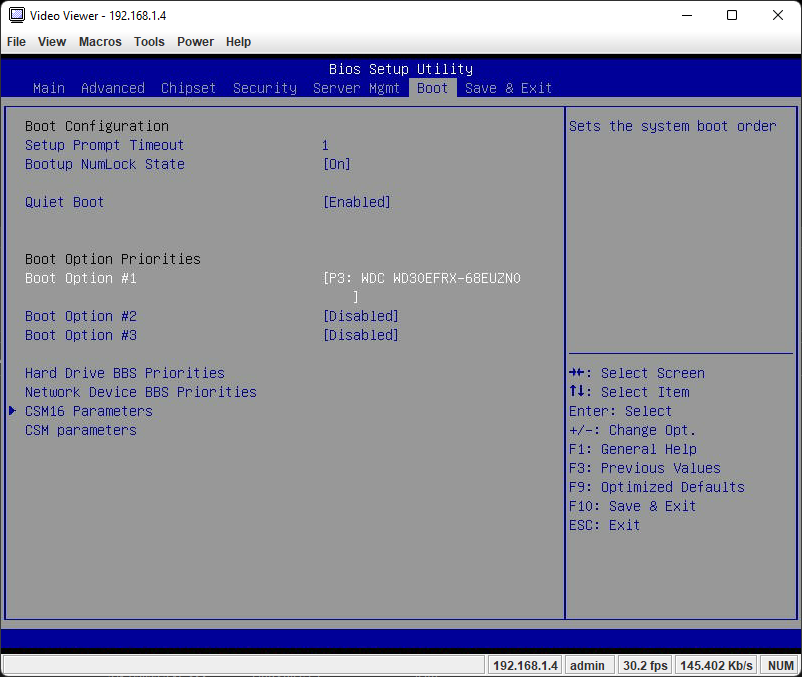Click the 'F1: General Help' hint
Viewport: 802px width, 677px height.
[633, 449]
